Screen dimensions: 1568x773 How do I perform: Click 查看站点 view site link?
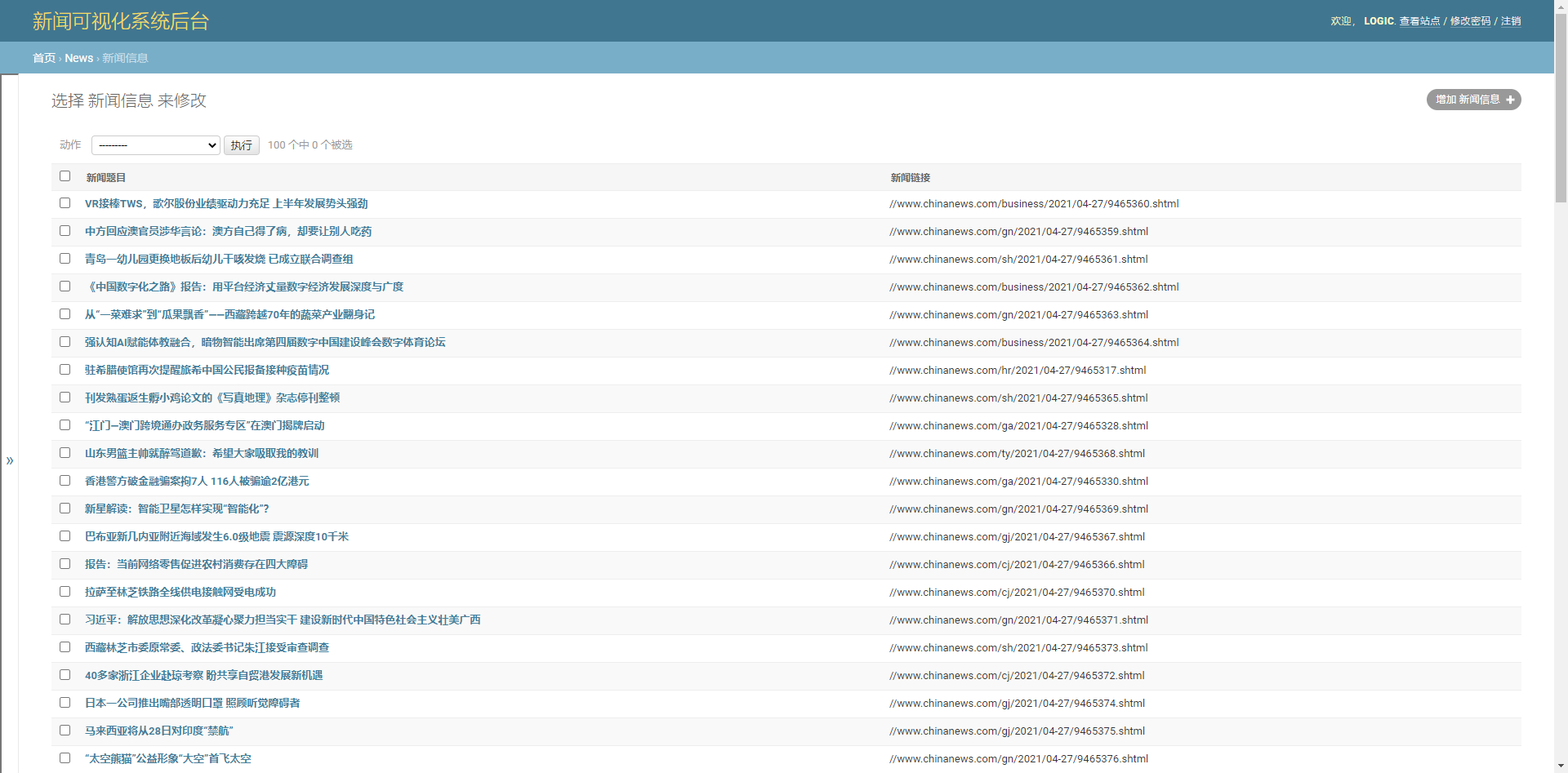click(1419, 21)
